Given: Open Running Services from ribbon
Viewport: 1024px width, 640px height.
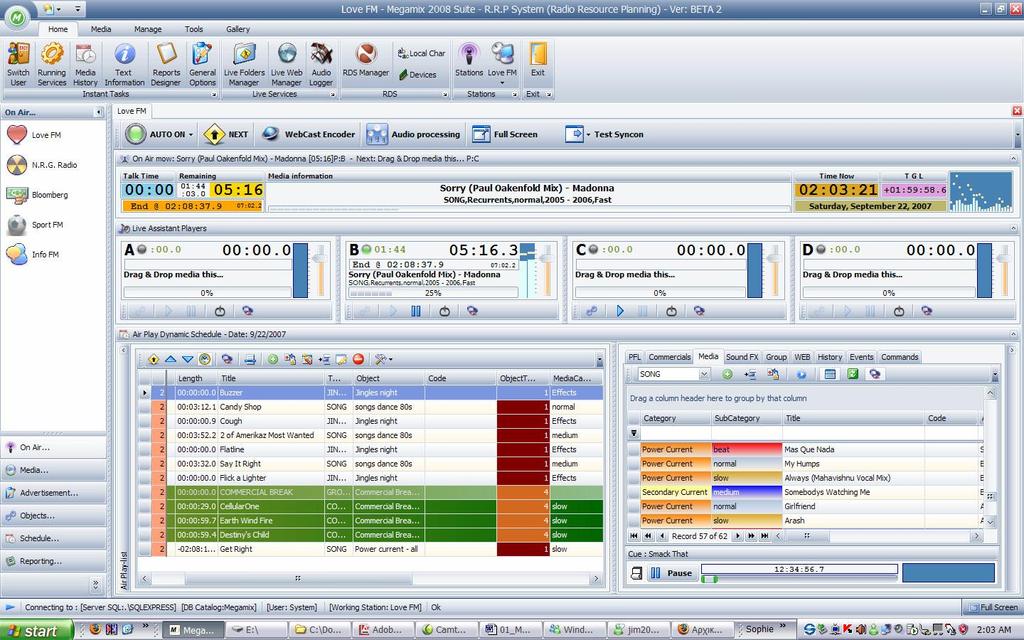Looking at the screenshot, I should coord(52,64).
